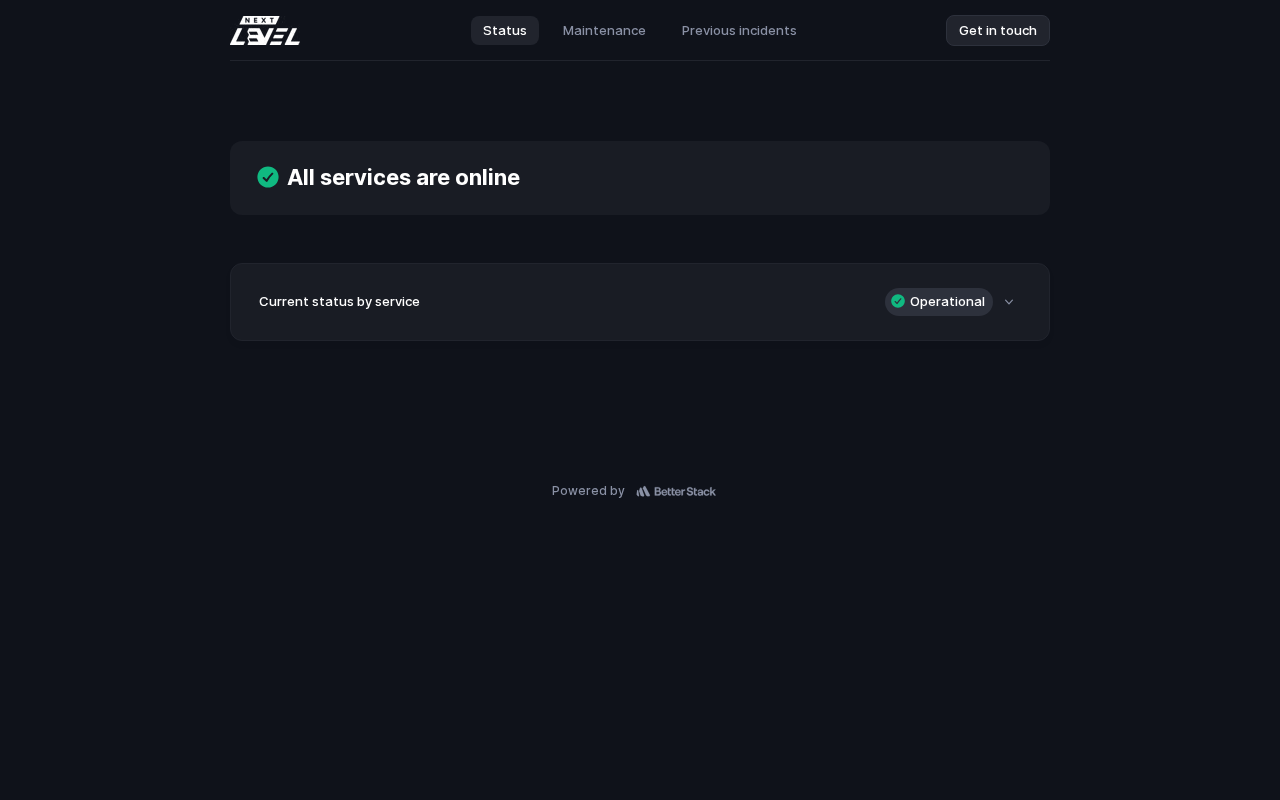Click the Current status by service label

click(x=339, y=301)
